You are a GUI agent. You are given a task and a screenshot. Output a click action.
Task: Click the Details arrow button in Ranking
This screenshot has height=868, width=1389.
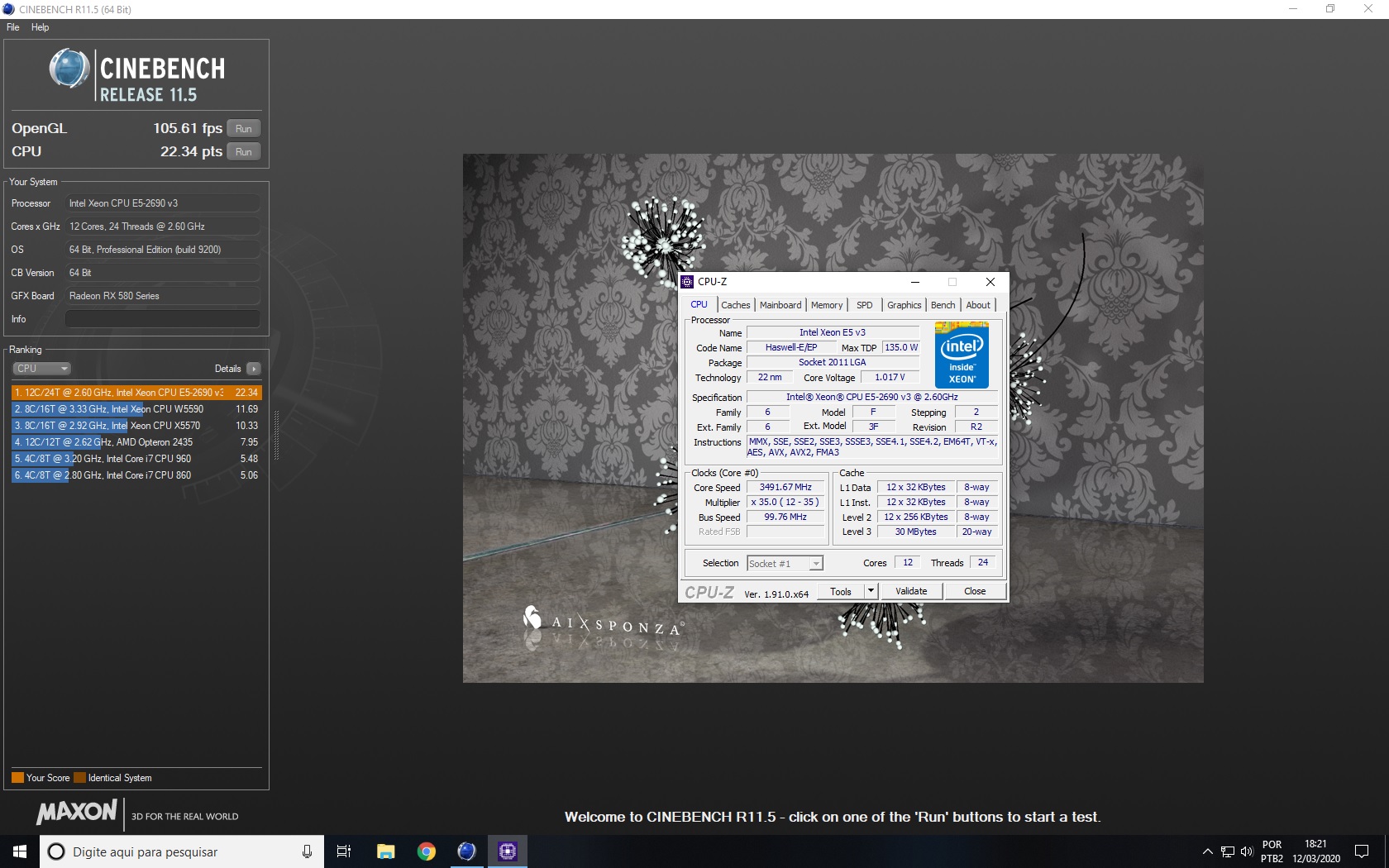[x=254, y=369]
